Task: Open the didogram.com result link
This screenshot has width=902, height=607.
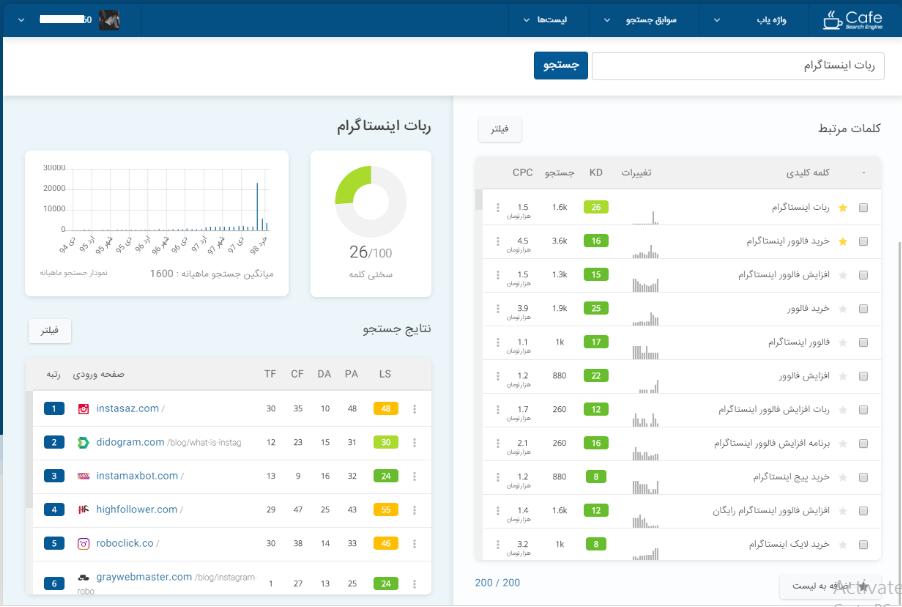Action: point(130,442)
